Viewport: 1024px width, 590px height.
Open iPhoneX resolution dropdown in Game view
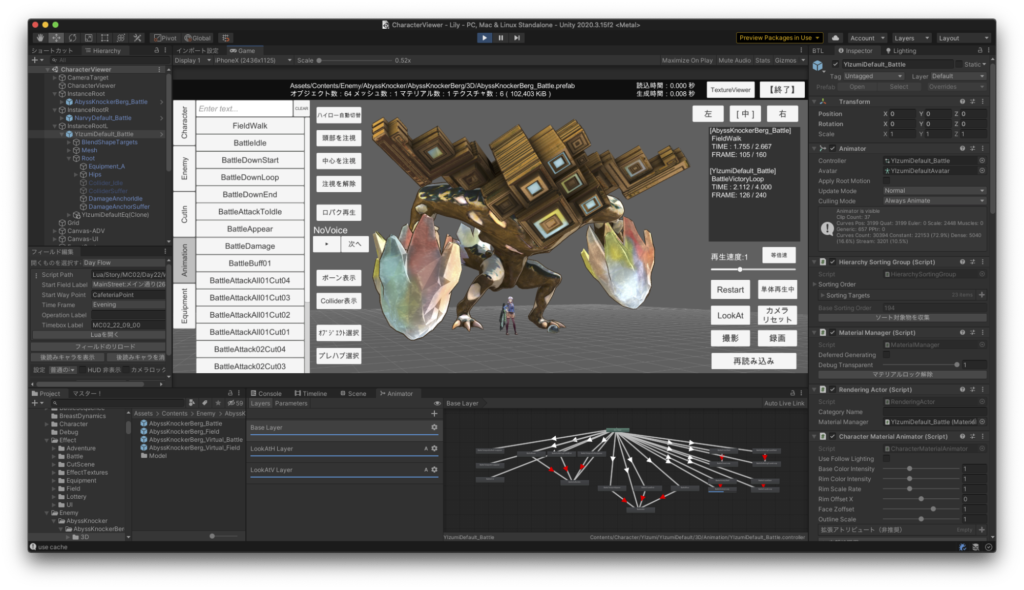point(253,61)
